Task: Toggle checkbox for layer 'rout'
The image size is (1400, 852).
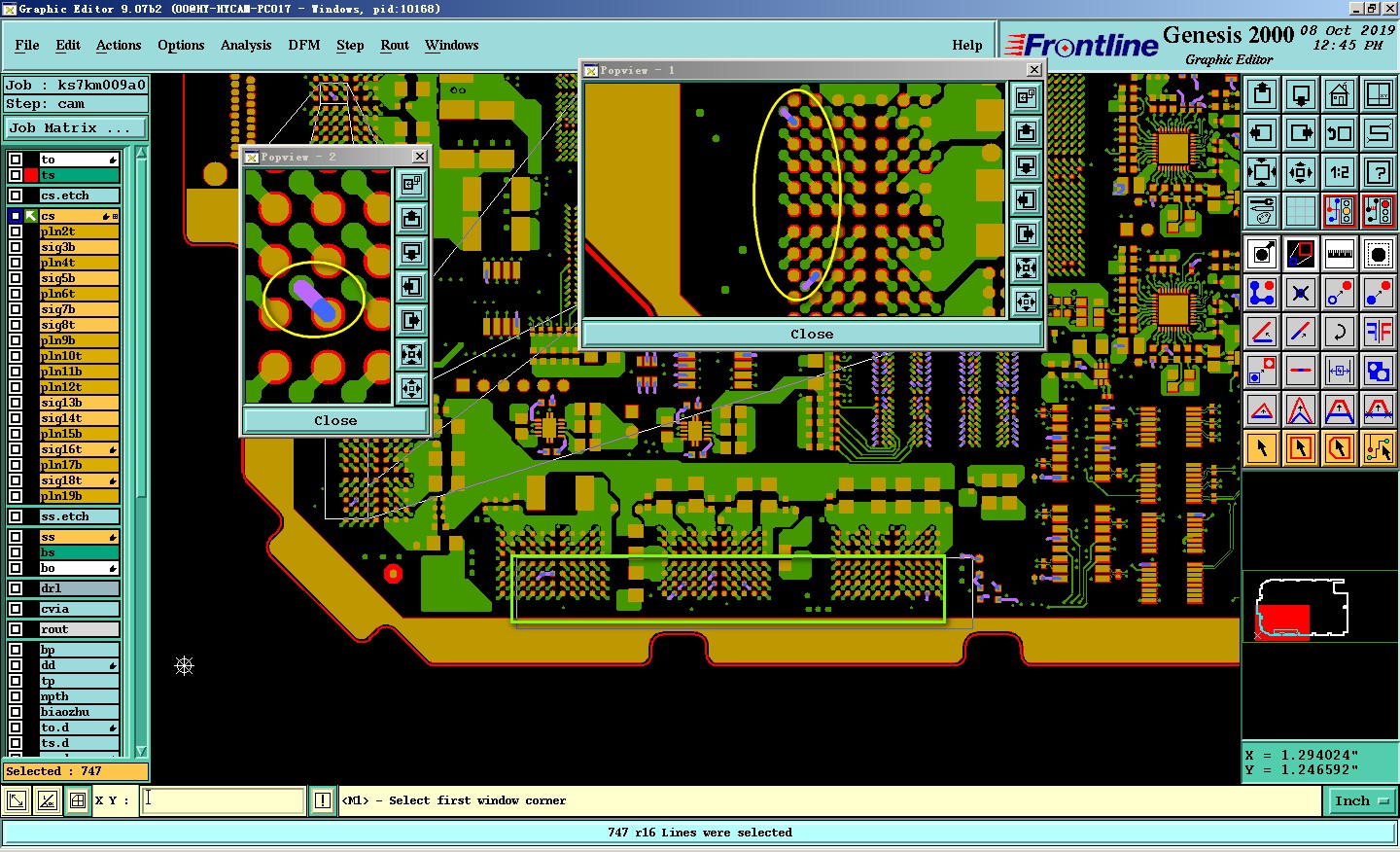Action: click(x=16, y=629)
